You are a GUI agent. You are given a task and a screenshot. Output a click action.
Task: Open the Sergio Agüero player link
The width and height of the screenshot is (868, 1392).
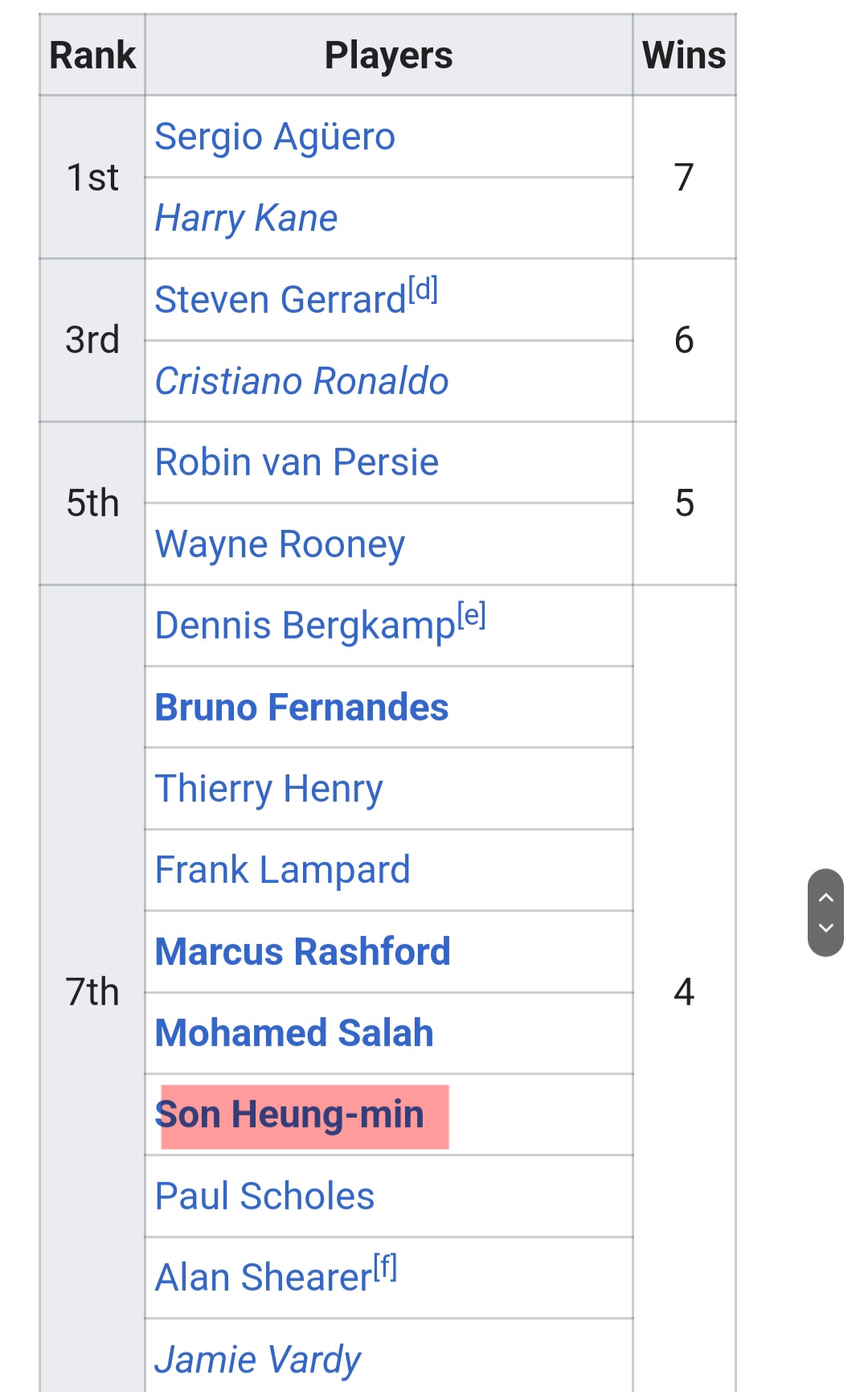pos(275,137)
